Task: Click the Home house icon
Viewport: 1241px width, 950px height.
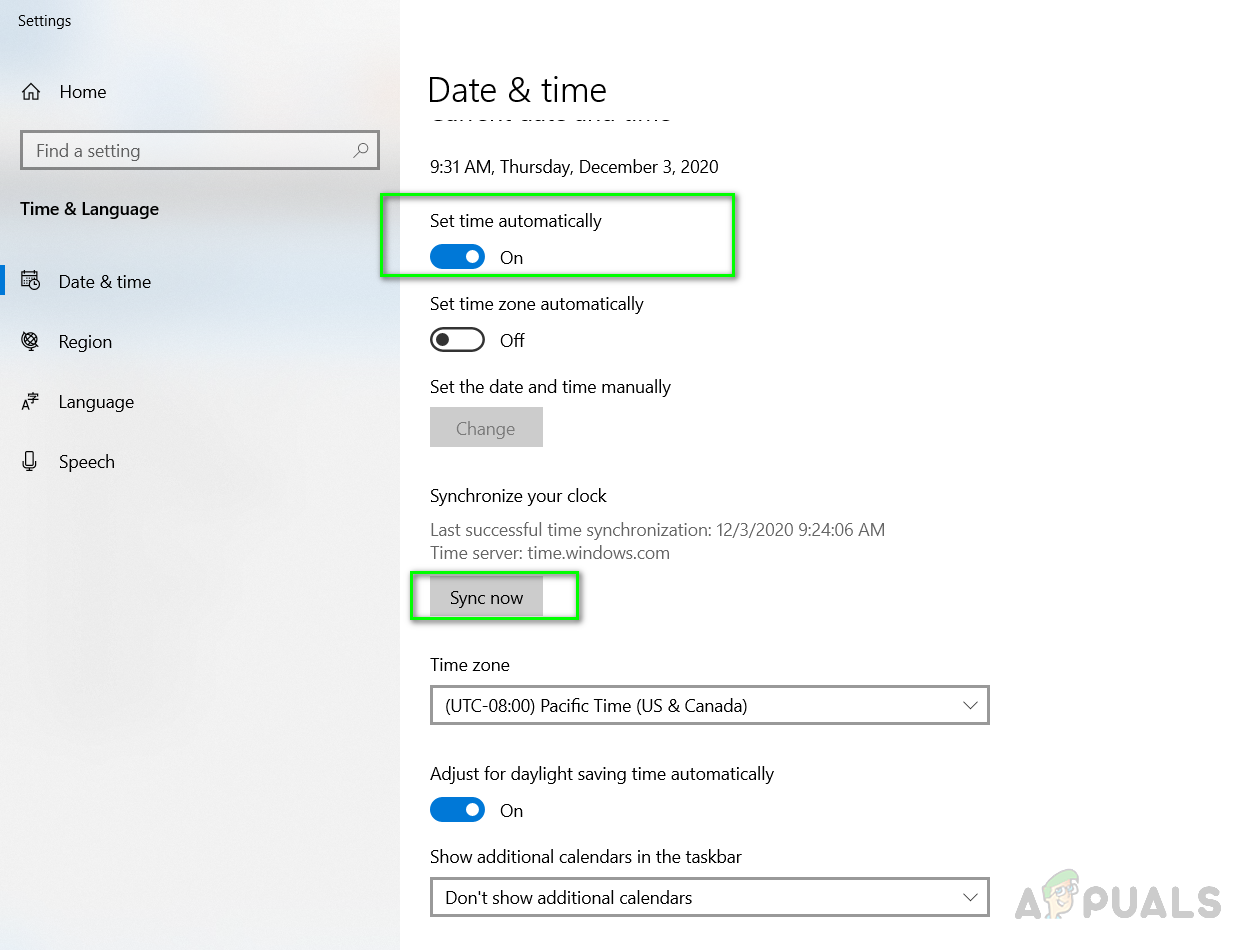Action: [31, 92]
